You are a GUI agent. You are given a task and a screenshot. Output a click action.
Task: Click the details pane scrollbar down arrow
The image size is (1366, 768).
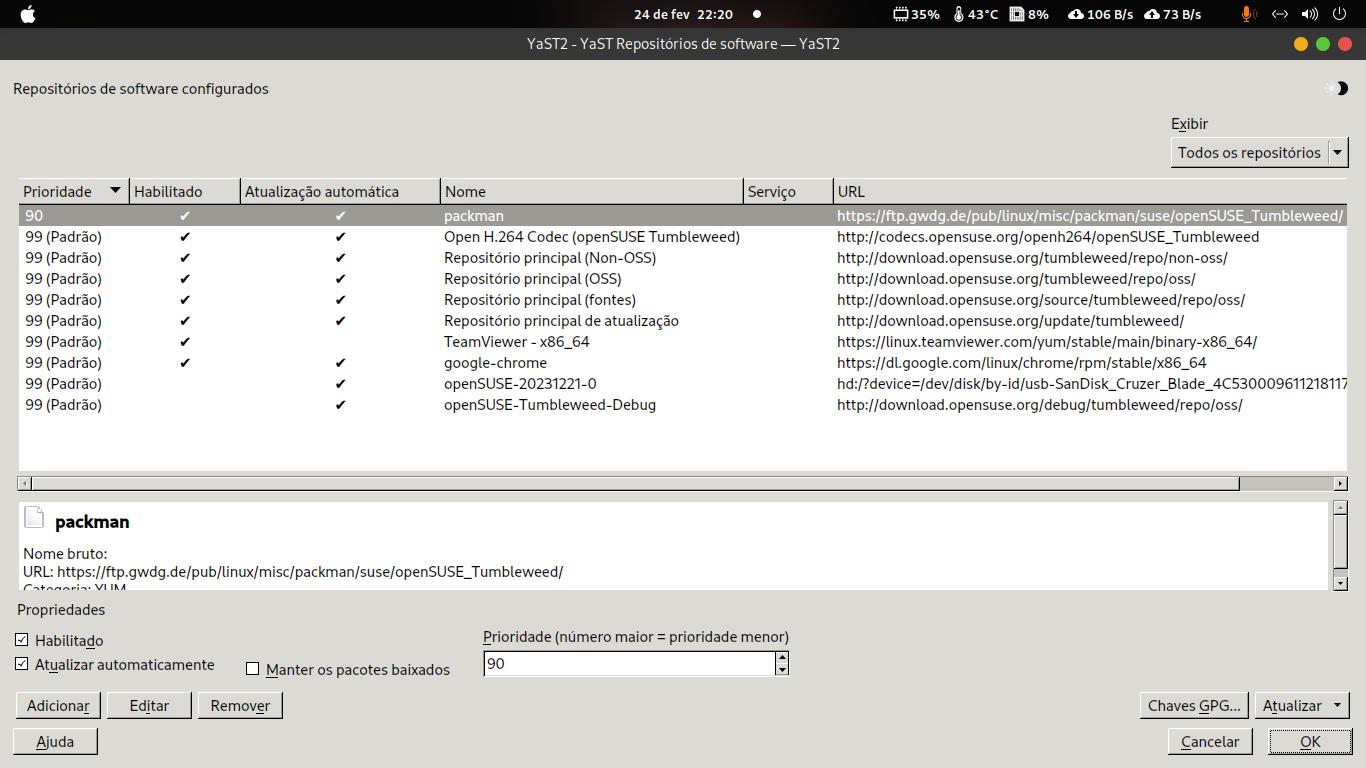point(1341,584)
